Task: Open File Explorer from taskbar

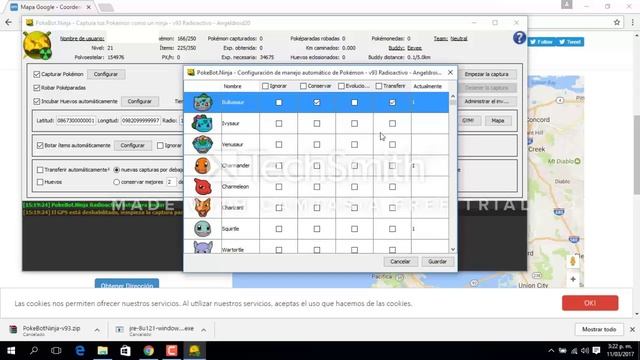Action: pyautogui.click(x=102, y=351)
